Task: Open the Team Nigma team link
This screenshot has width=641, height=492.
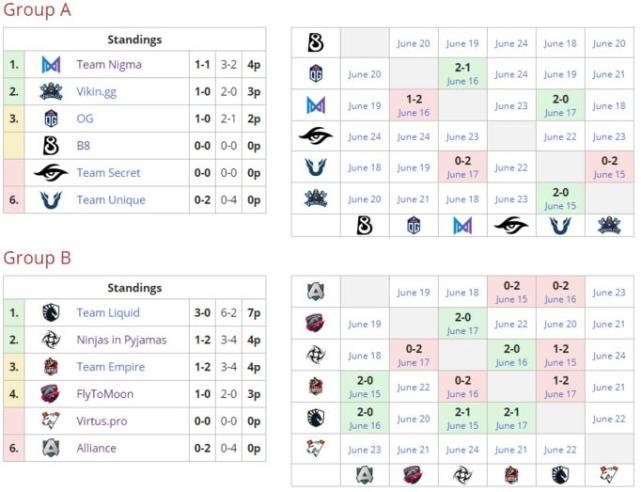Action: 109,65
